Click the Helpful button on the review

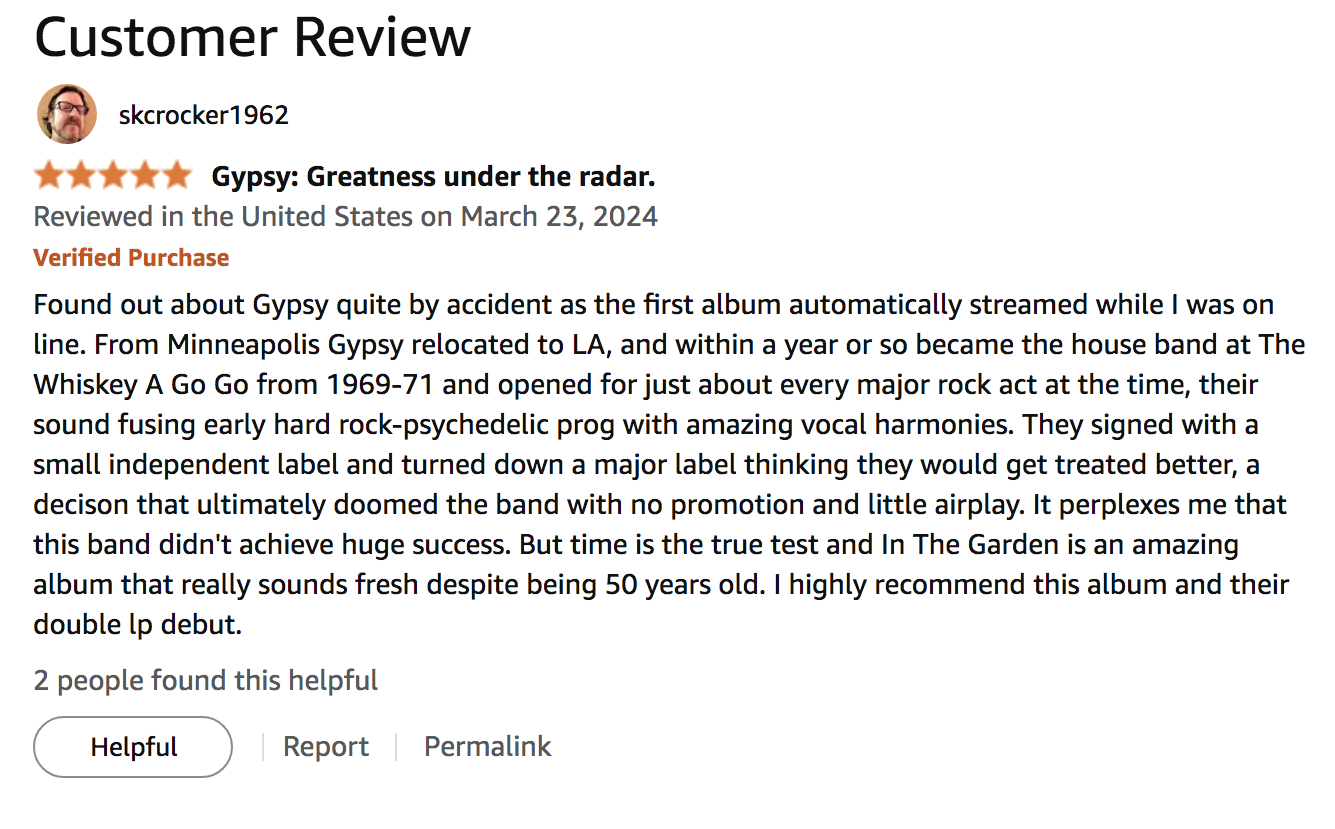132,746
